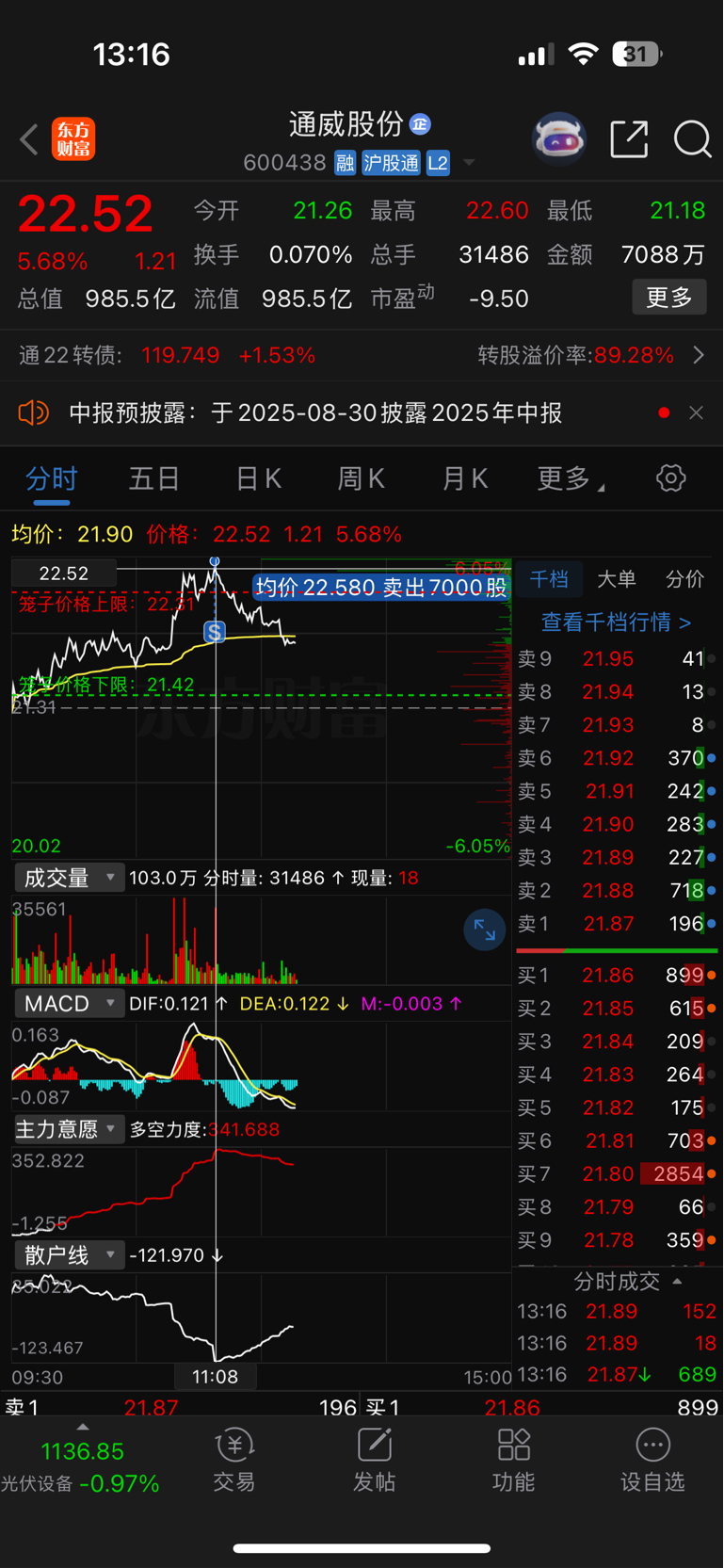Image resolution: width=724 pixels, height=1568 pixels.
Task: Select the 大单 tab
Action: (x=617, y=579)
